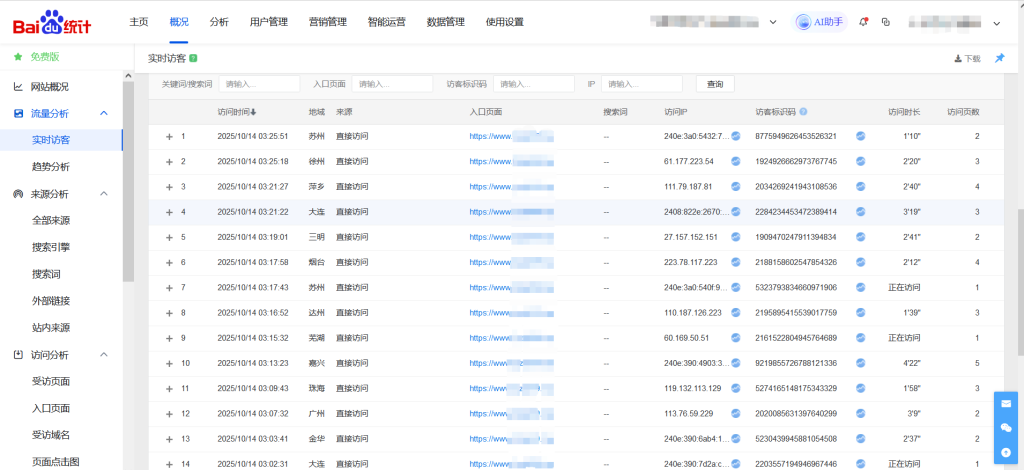Screen dimensions: 1024x470
Task: Collapse the 来源分析 sidebar group
Action: coord(103,194)
